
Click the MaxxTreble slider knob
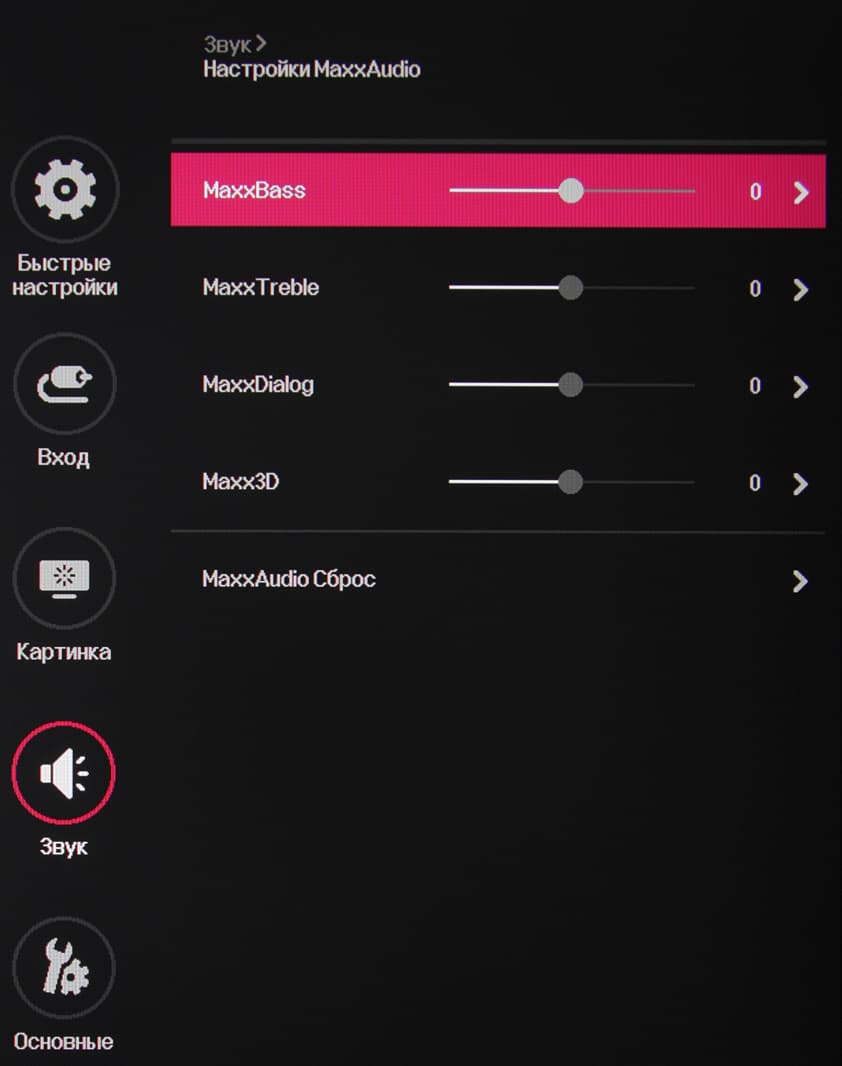coord(571,288)
